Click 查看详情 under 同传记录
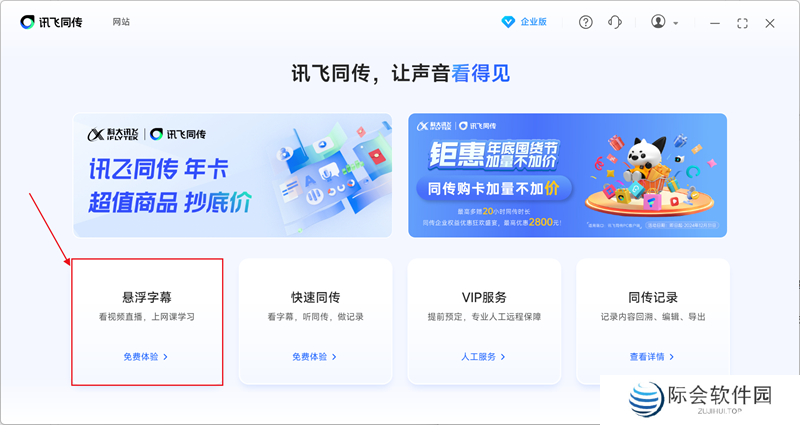Viewport: 800px width, 425px height. click(x=647, y=357)
